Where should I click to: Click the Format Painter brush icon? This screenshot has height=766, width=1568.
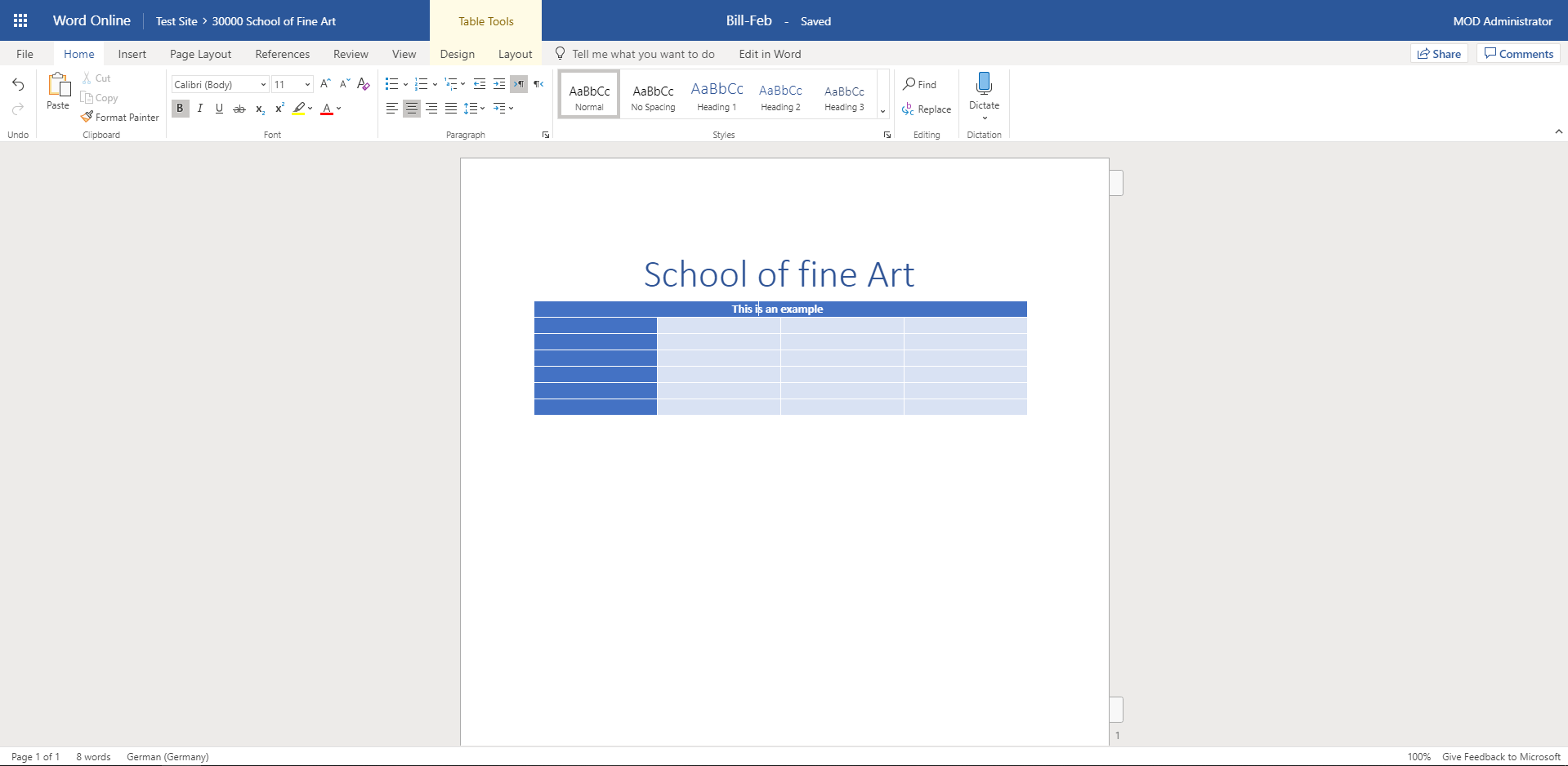coord(87,117)
